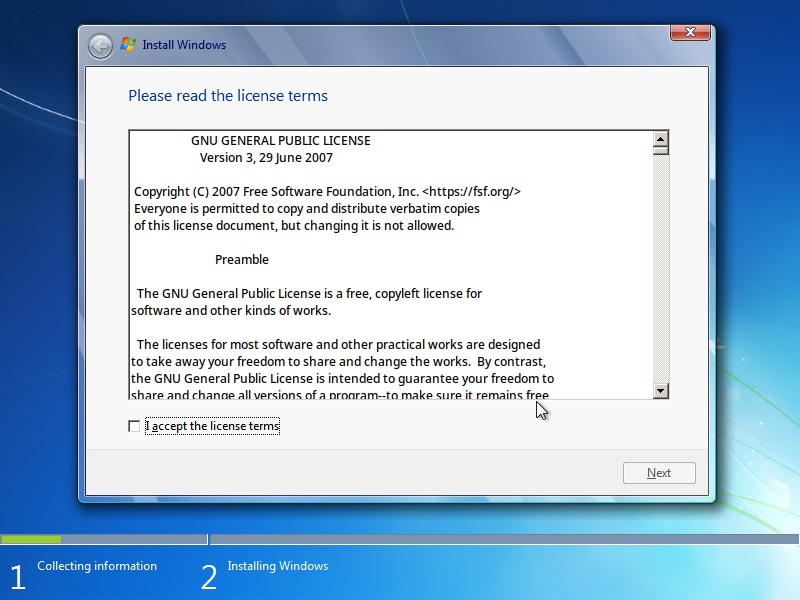This screenshot has width=800, height=600.
Task: Click the license scrollbar down arrow
Action: pyautogui.click(x=660, y=390)
